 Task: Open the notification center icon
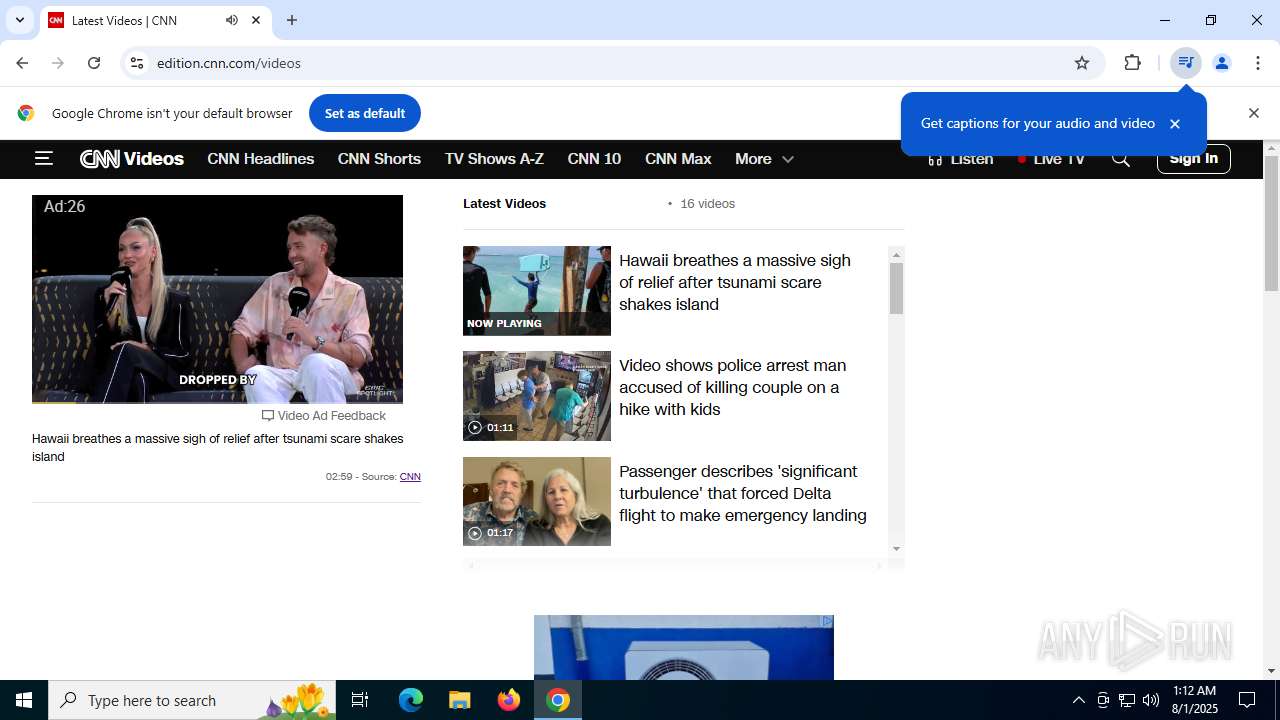[1247, 700]
